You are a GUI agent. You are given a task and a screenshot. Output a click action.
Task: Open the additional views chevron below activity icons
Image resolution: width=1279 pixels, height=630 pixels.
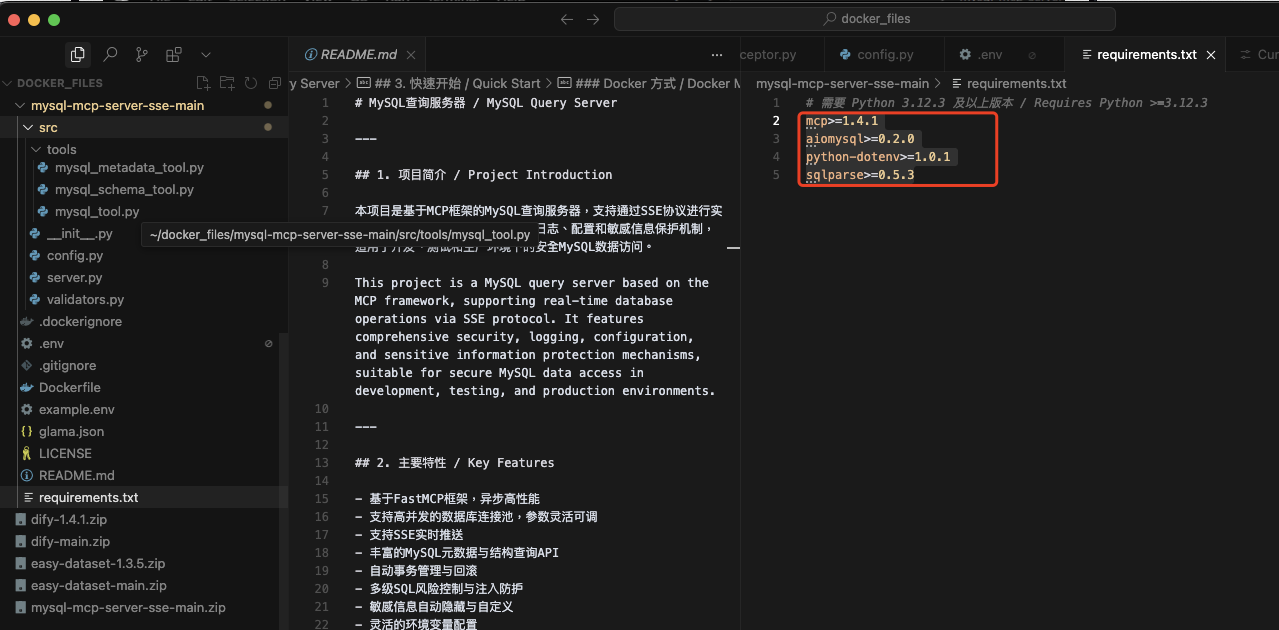206,55
